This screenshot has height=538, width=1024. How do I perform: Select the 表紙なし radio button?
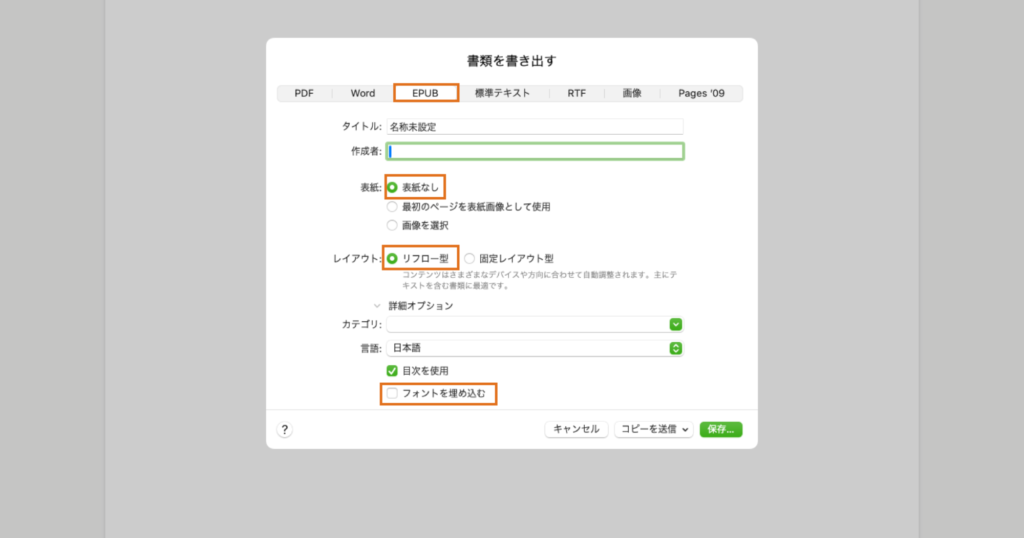[x=392, y=187]
